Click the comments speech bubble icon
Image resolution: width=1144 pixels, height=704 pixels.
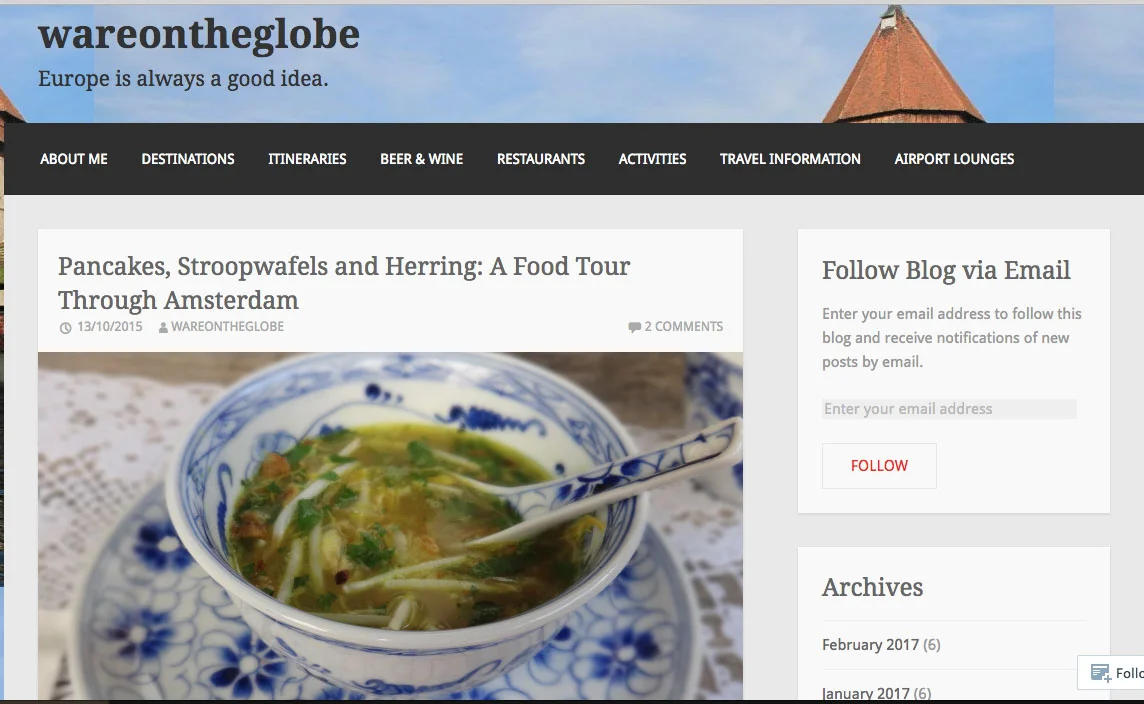click(634, 327)
